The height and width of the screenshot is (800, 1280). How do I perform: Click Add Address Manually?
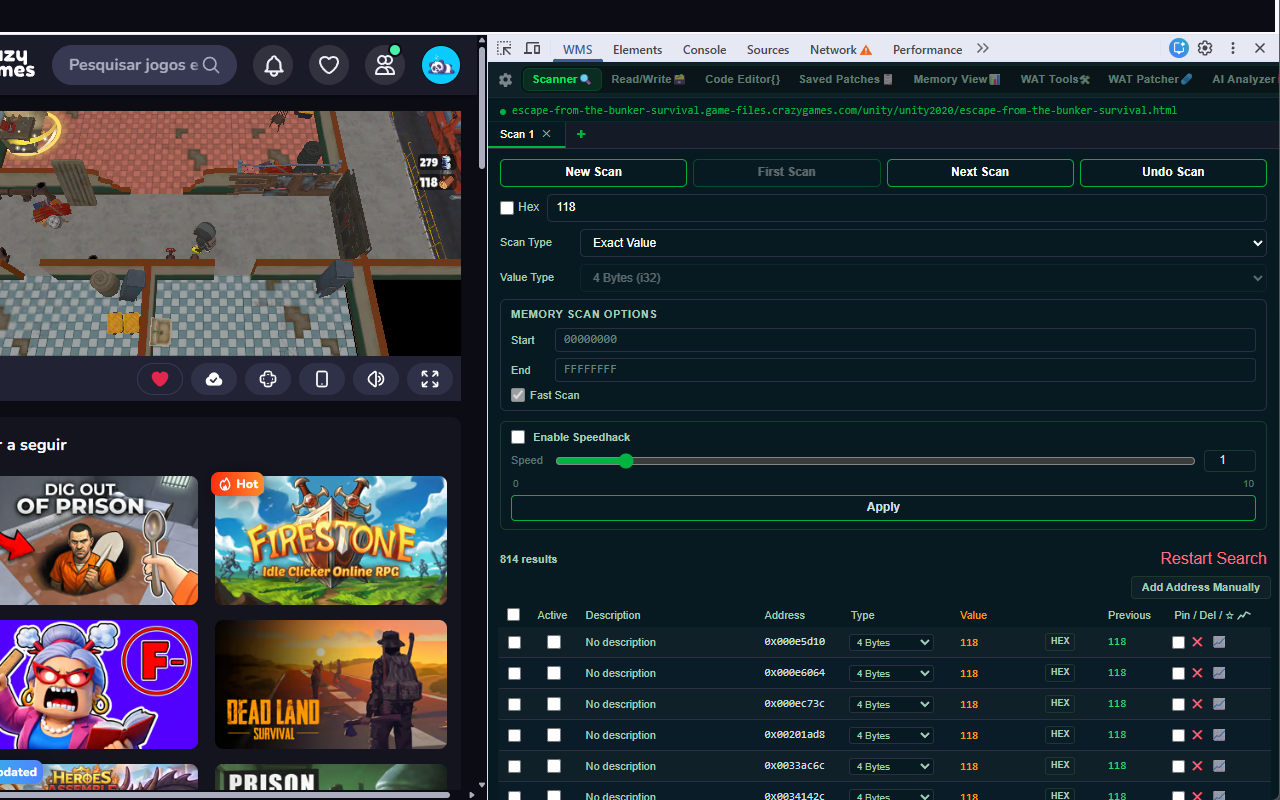1201,587
